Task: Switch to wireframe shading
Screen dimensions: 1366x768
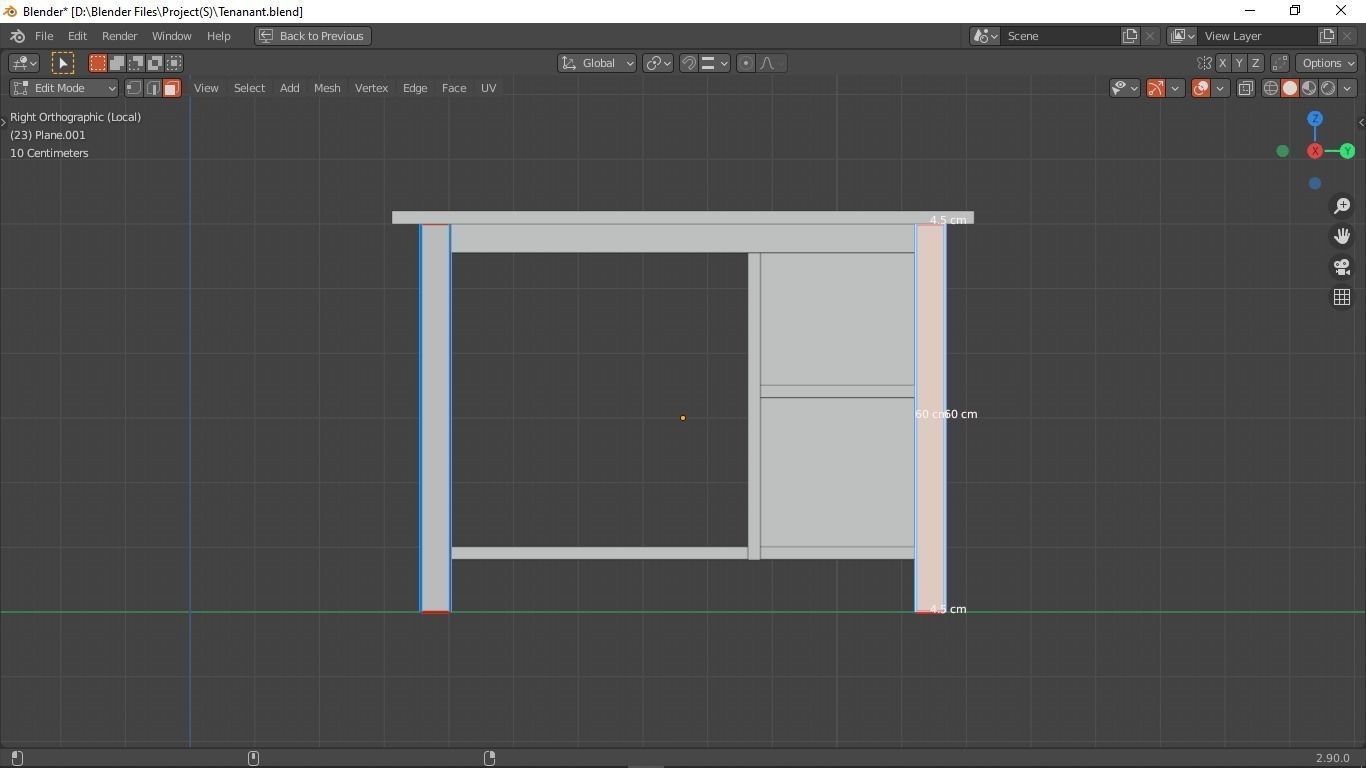Action: [1271, 88]
